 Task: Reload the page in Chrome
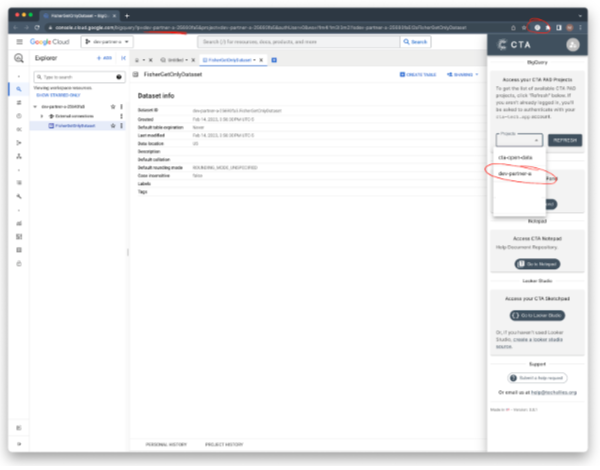pyautogui.click(x=37, y=28)
